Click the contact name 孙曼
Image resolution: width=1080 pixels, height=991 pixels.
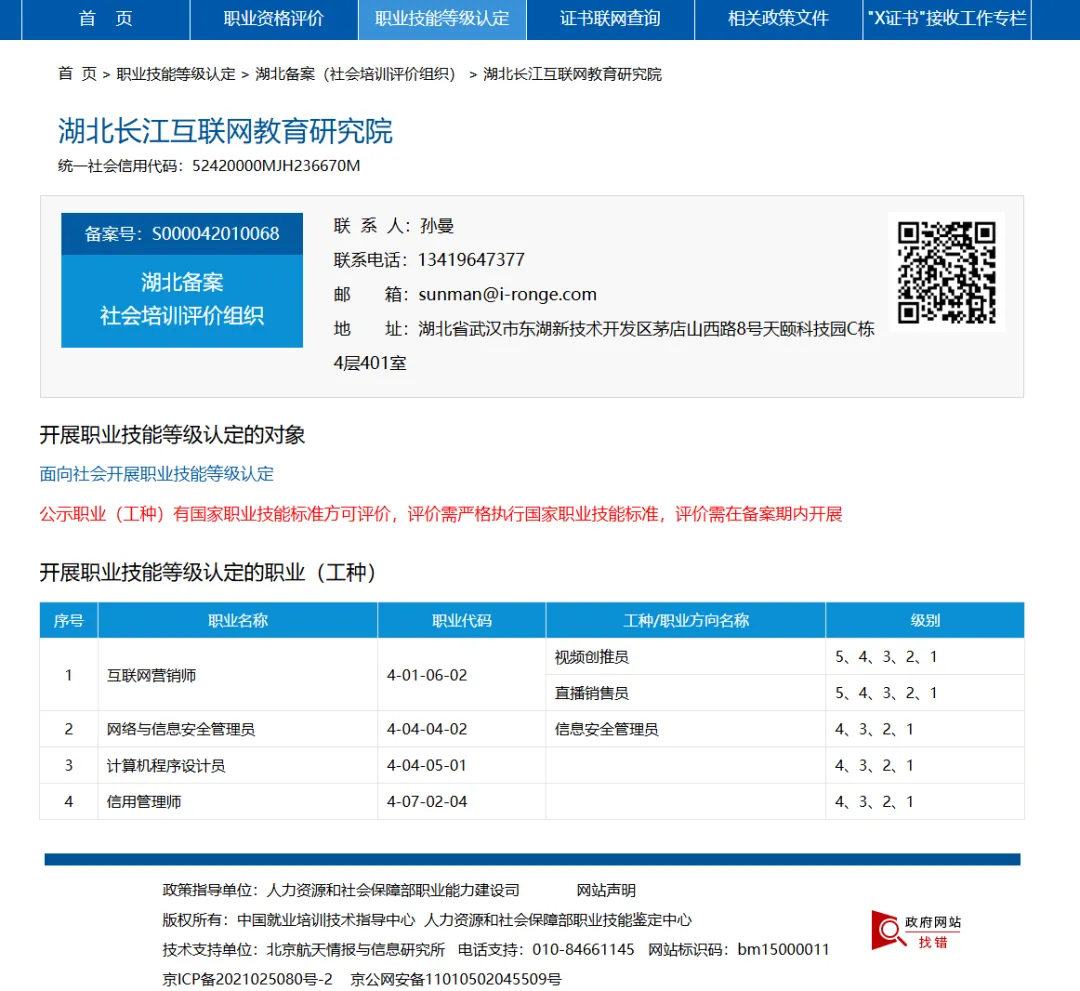[x=437, y=226]
